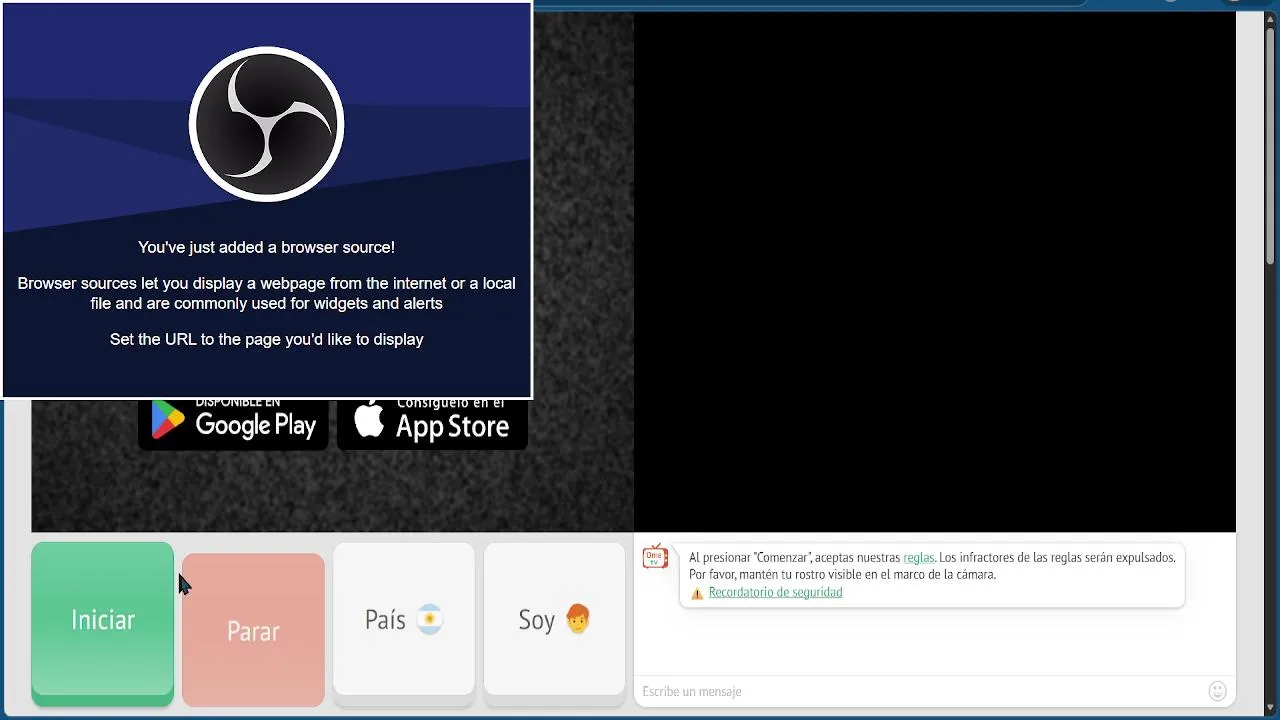1280x720 pixels.
Task: Click the OBS logo in browser source
Action: click(x=267, y=124)
